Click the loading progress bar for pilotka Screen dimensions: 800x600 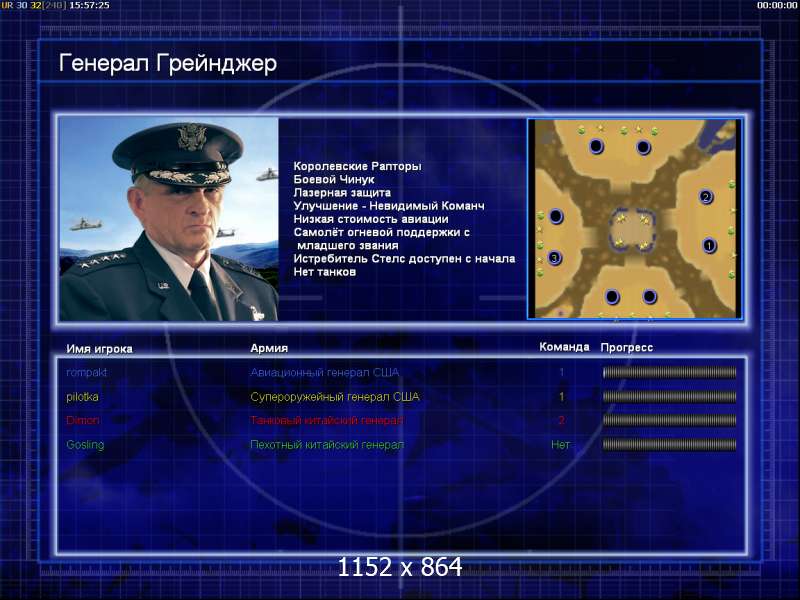669,396
